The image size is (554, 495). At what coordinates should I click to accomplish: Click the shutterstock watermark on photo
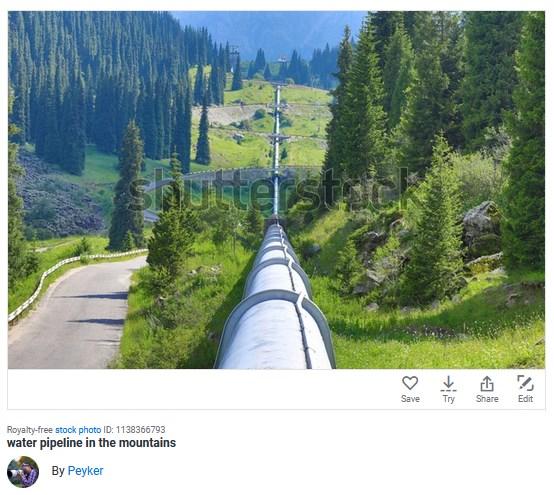pos(269,189)
